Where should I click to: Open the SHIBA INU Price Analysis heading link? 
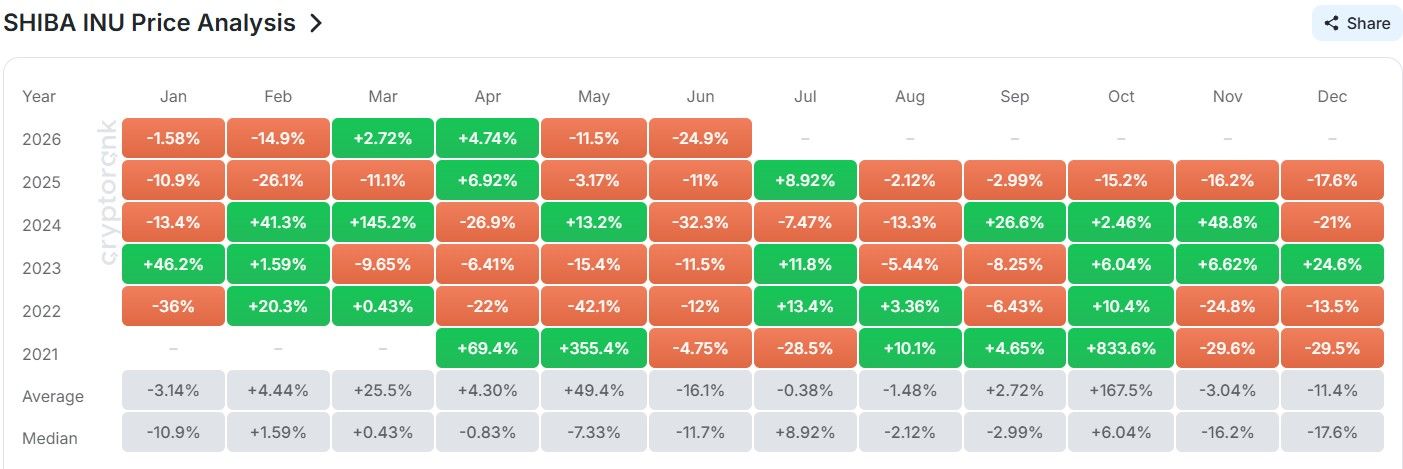click(150, 23)
